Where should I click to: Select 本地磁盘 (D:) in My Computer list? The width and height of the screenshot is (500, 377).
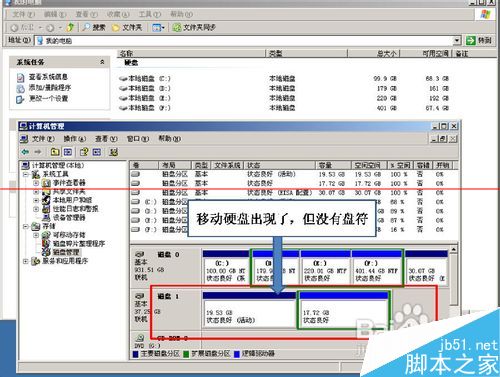pyautogui.click(x=145, y=88)
